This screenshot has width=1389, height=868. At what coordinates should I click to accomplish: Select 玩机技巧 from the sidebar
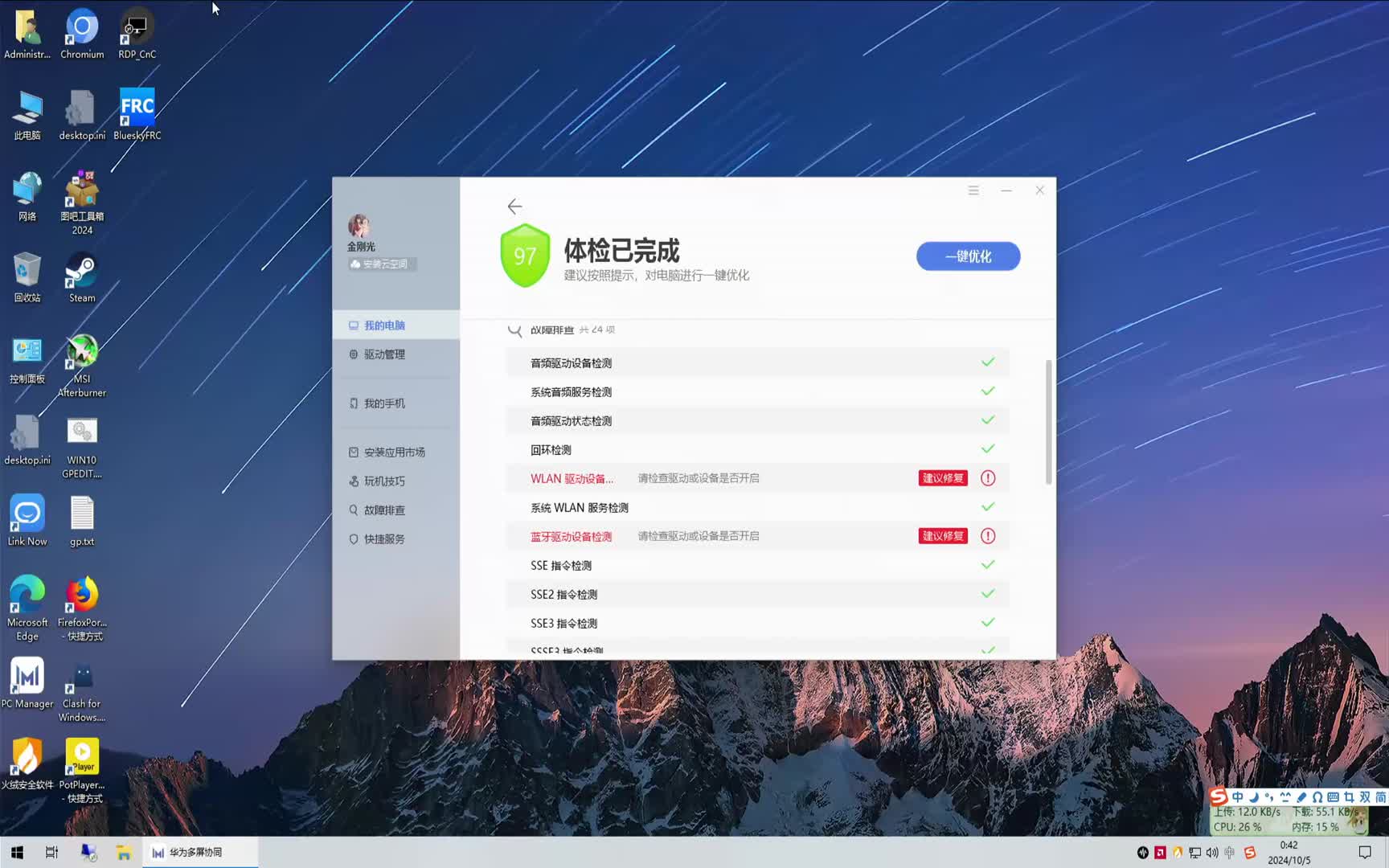pyautogui.click(x=383, y=481)
